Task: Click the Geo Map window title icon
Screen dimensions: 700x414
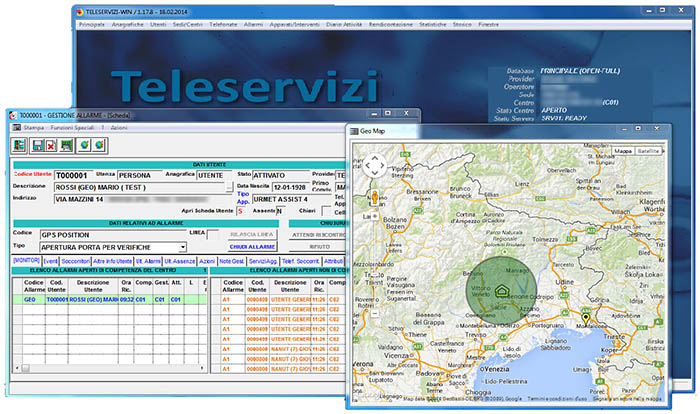Action: (x=354, y=131)
